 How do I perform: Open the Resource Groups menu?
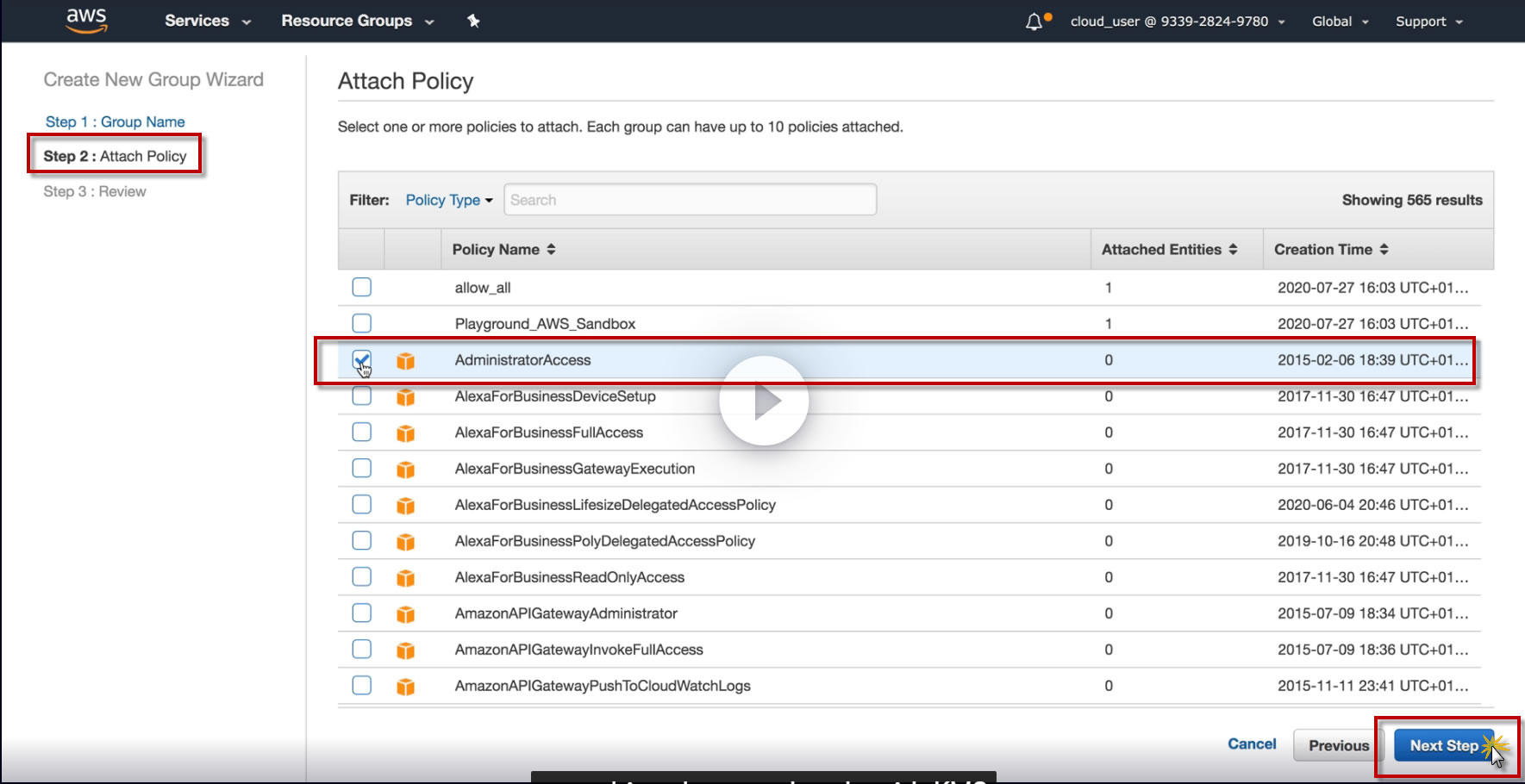point(357,21)
